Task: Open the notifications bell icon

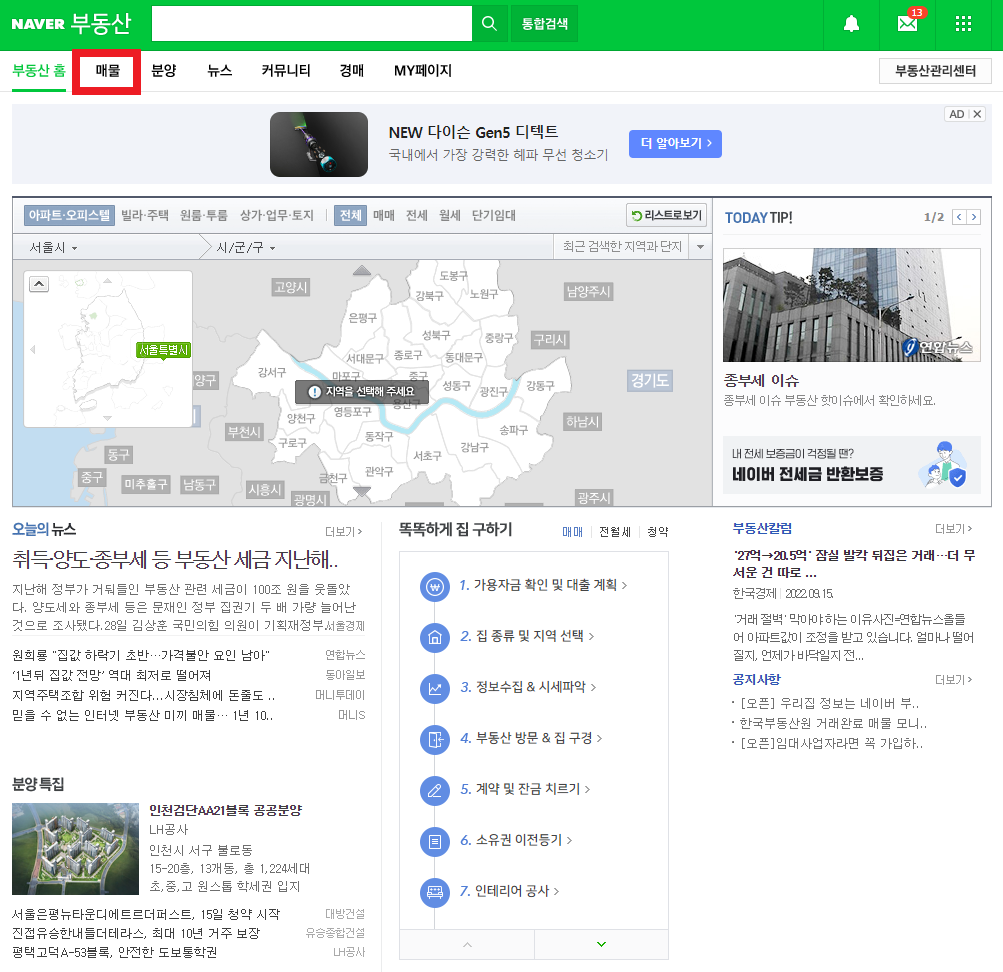Action: click(851, 24)
